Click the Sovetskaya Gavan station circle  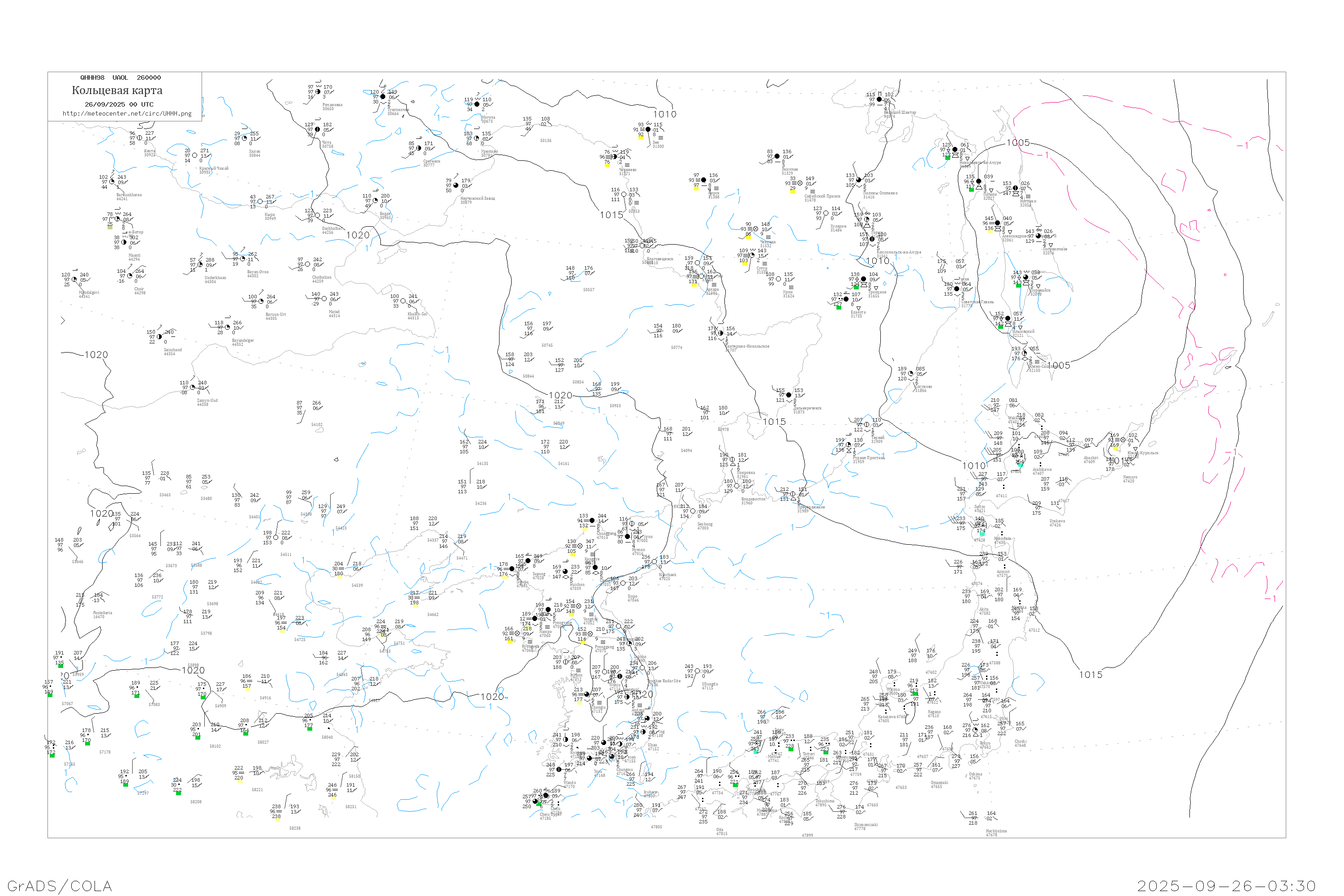956,289
